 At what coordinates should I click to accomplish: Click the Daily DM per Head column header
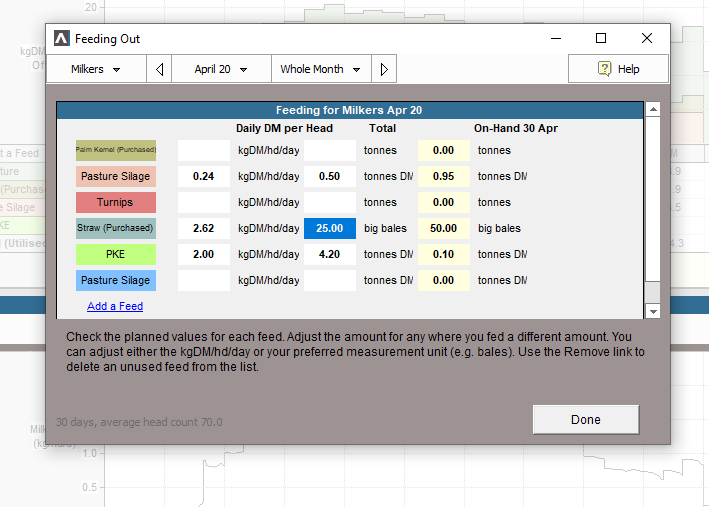(284, 128)
